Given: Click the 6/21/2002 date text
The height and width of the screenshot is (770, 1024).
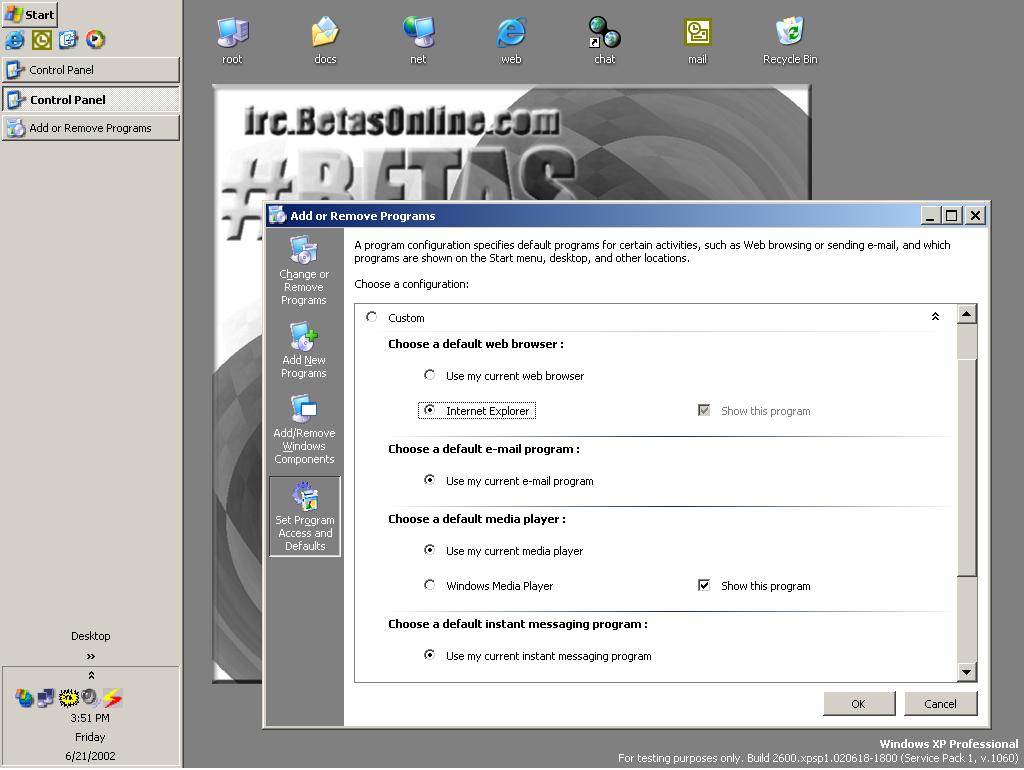Looking at the screenshot, I should pyautogui.click(x=90, y=756).
